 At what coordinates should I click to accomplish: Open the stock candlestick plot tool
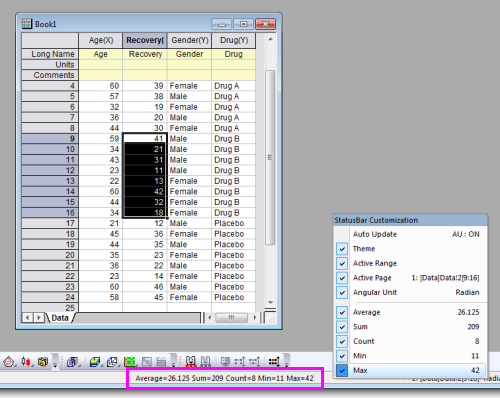(26, 361)
